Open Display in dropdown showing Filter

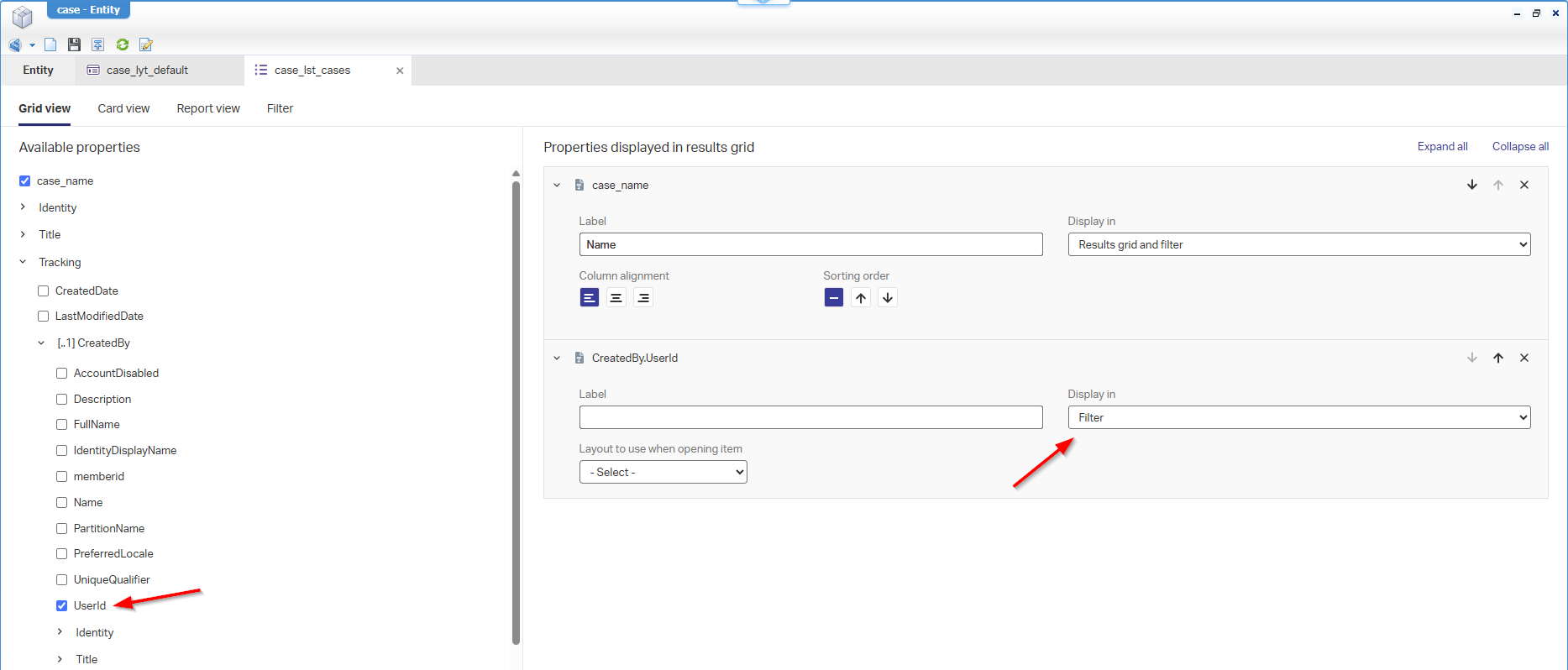coord(1299,417)
